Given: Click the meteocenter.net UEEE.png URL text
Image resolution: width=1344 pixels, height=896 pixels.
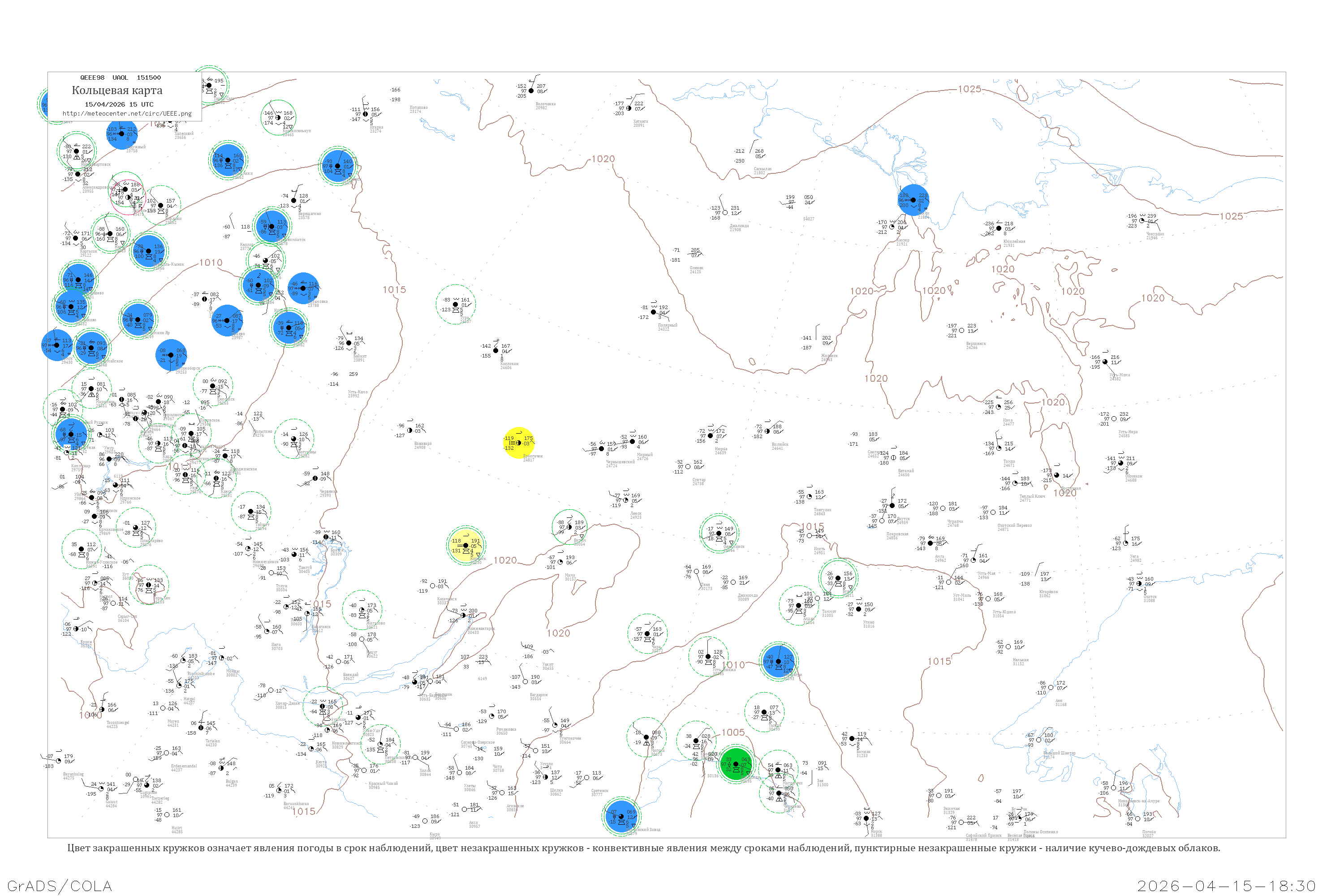Looking at the screenshot, I should [x=127, y=113].
